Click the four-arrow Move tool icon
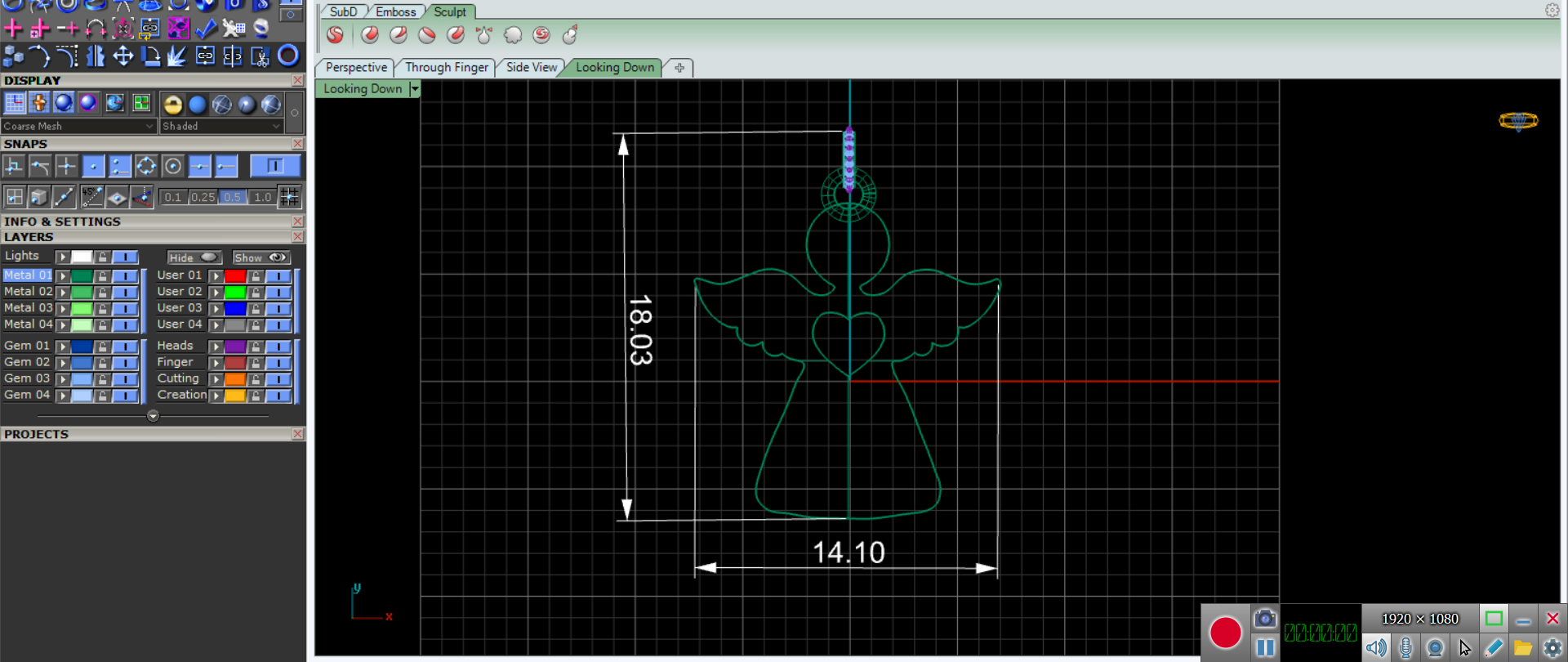 coord(123,56)
